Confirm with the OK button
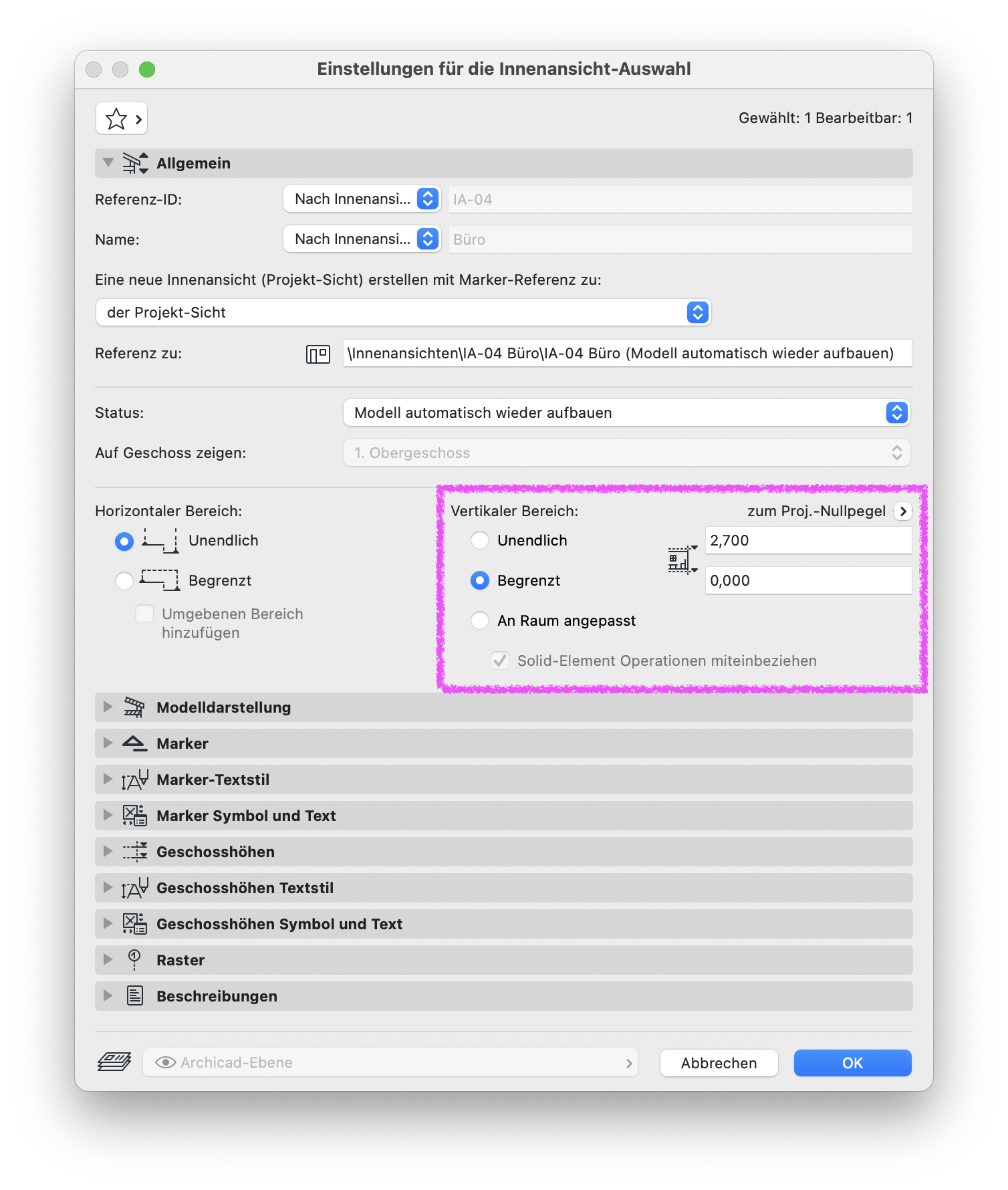Viewport: 1008px width, 1190px height. [x=852, y=1063]
